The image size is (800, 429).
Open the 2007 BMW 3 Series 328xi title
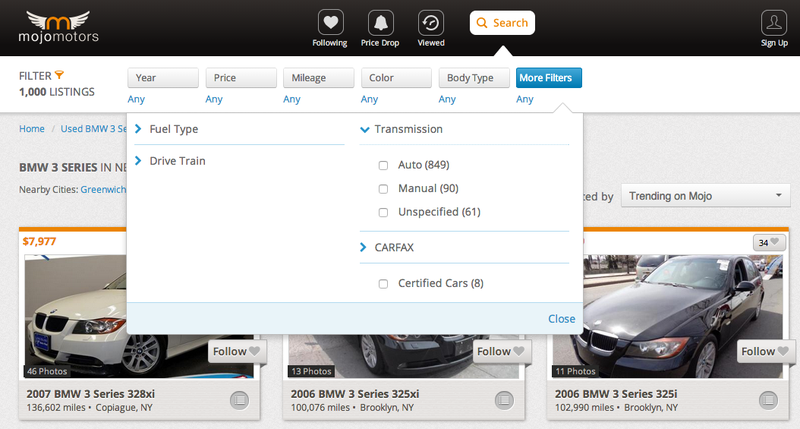point(91,394)
